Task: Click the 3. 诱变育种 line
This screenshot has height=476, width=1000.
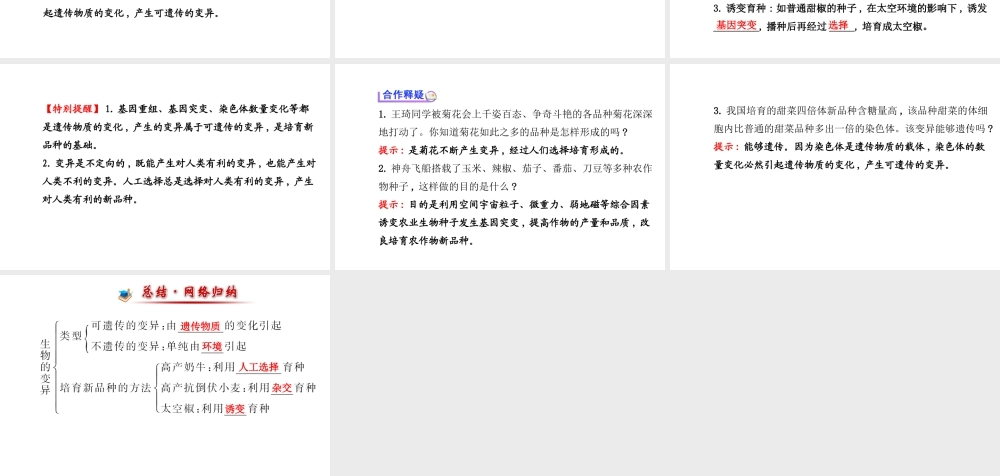Action: click(850, 9)
